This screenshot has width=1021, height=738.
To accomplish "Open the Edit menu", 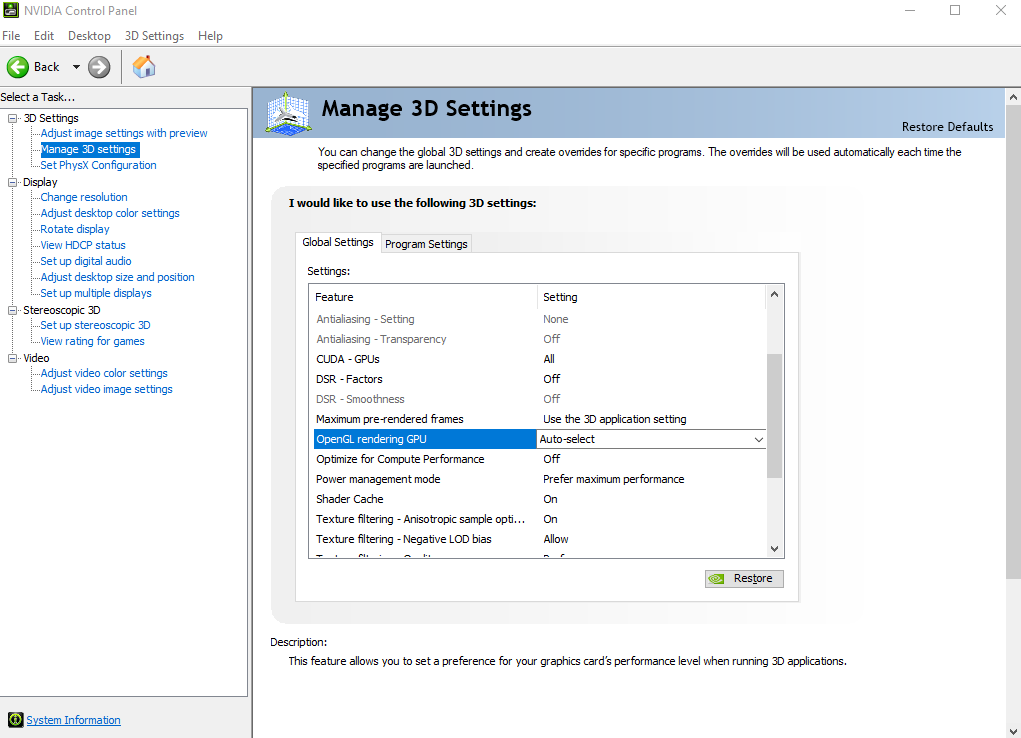I will point(44,36).
